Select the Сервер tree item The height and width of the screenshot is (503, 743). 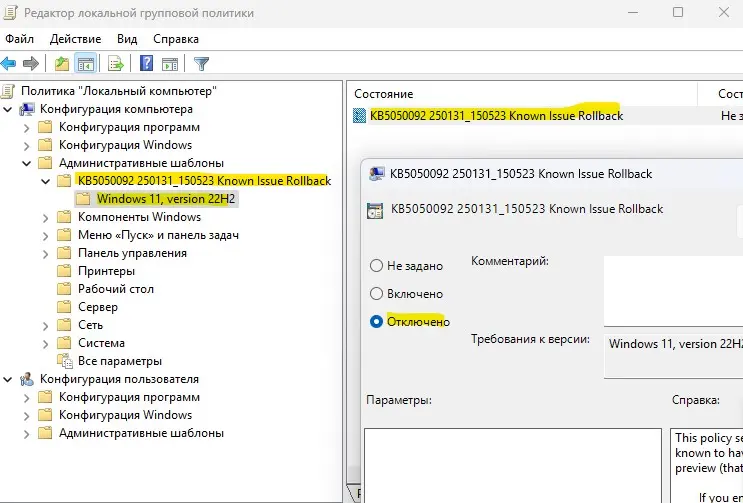pyautogui.click(x=98, y=307)
